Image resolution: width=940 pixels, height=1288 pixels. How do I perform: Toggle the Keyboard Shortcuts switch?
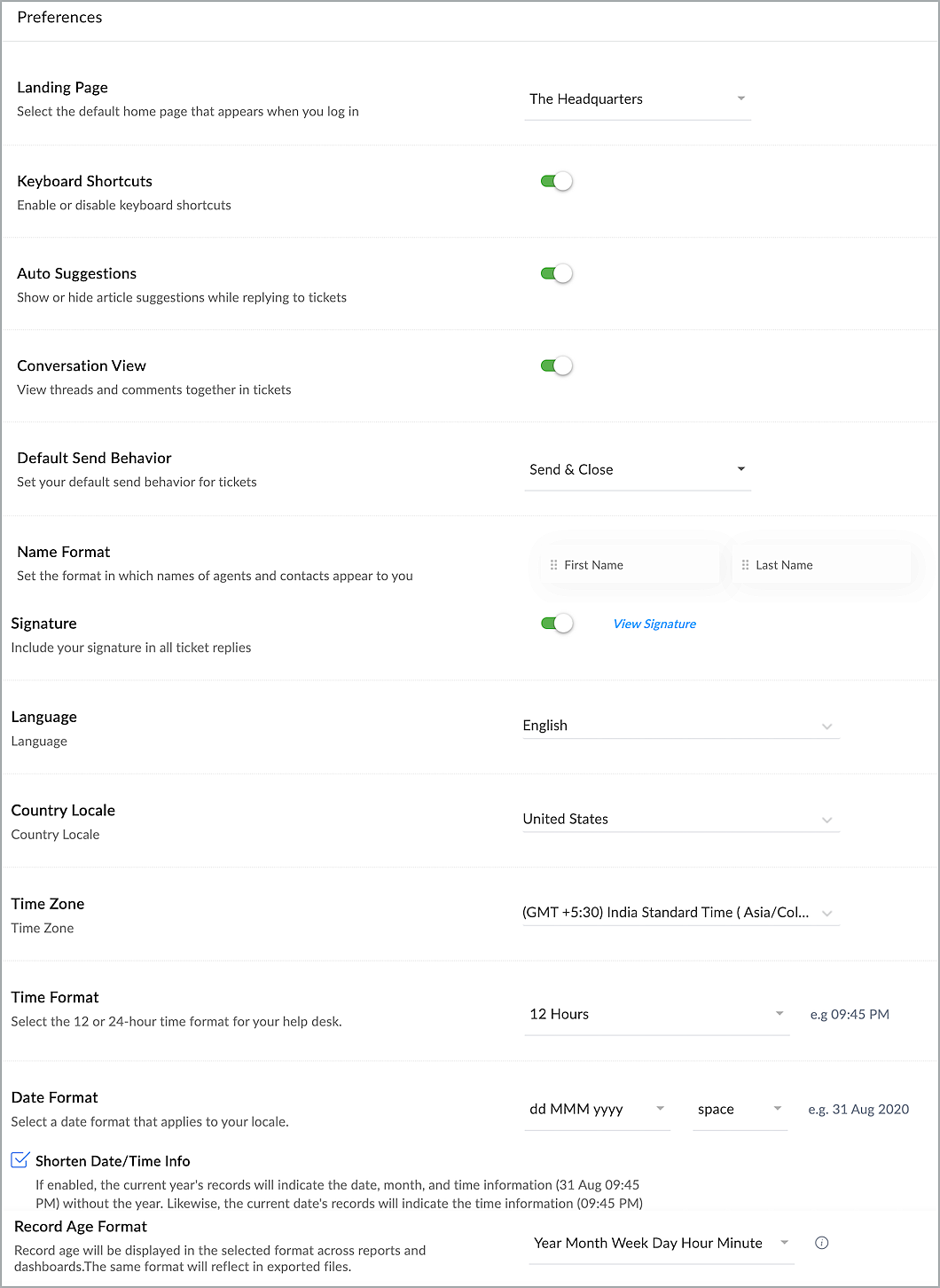[x=557, y=182]
